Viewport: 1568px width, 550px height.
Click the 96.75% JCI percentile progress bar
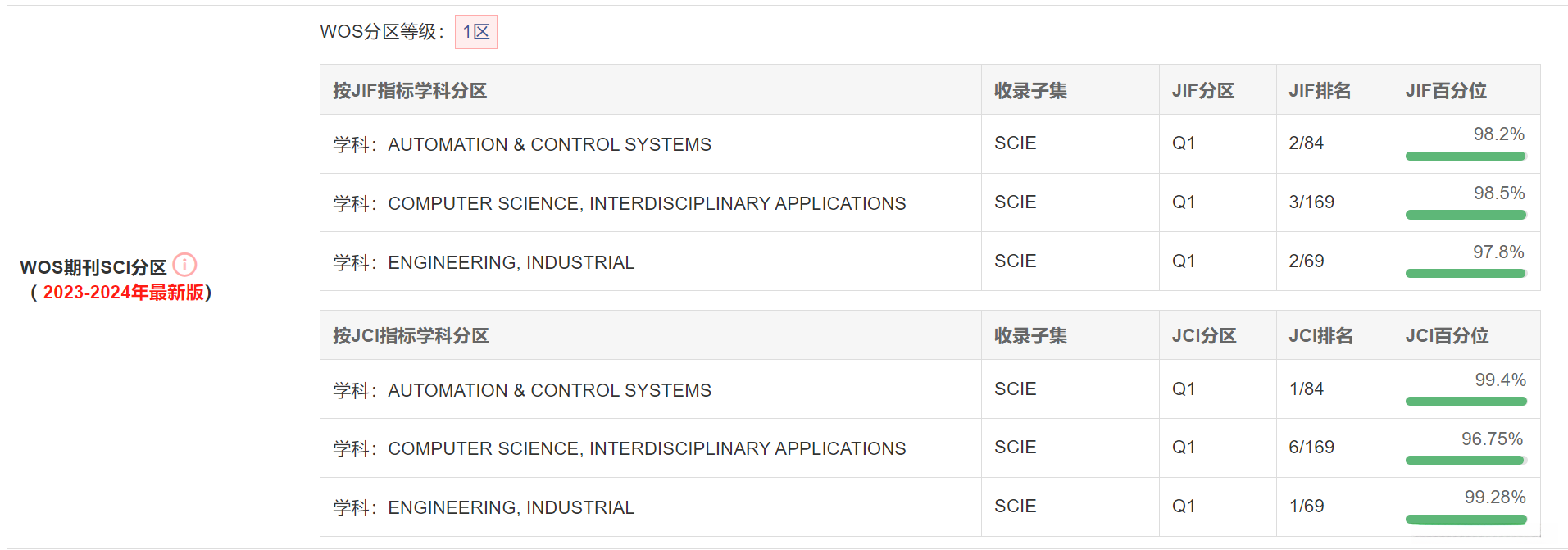pyautogui.click(x=1466, y=461)
